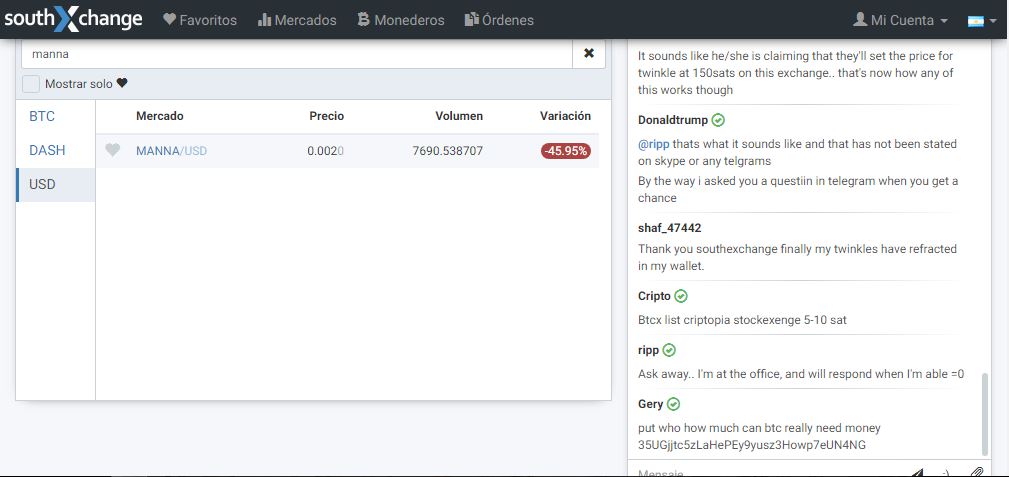Click the black heart beside Mostrar solo
Screen dimensions: 1009x477
pyautogui.click(x=122, y=84)
